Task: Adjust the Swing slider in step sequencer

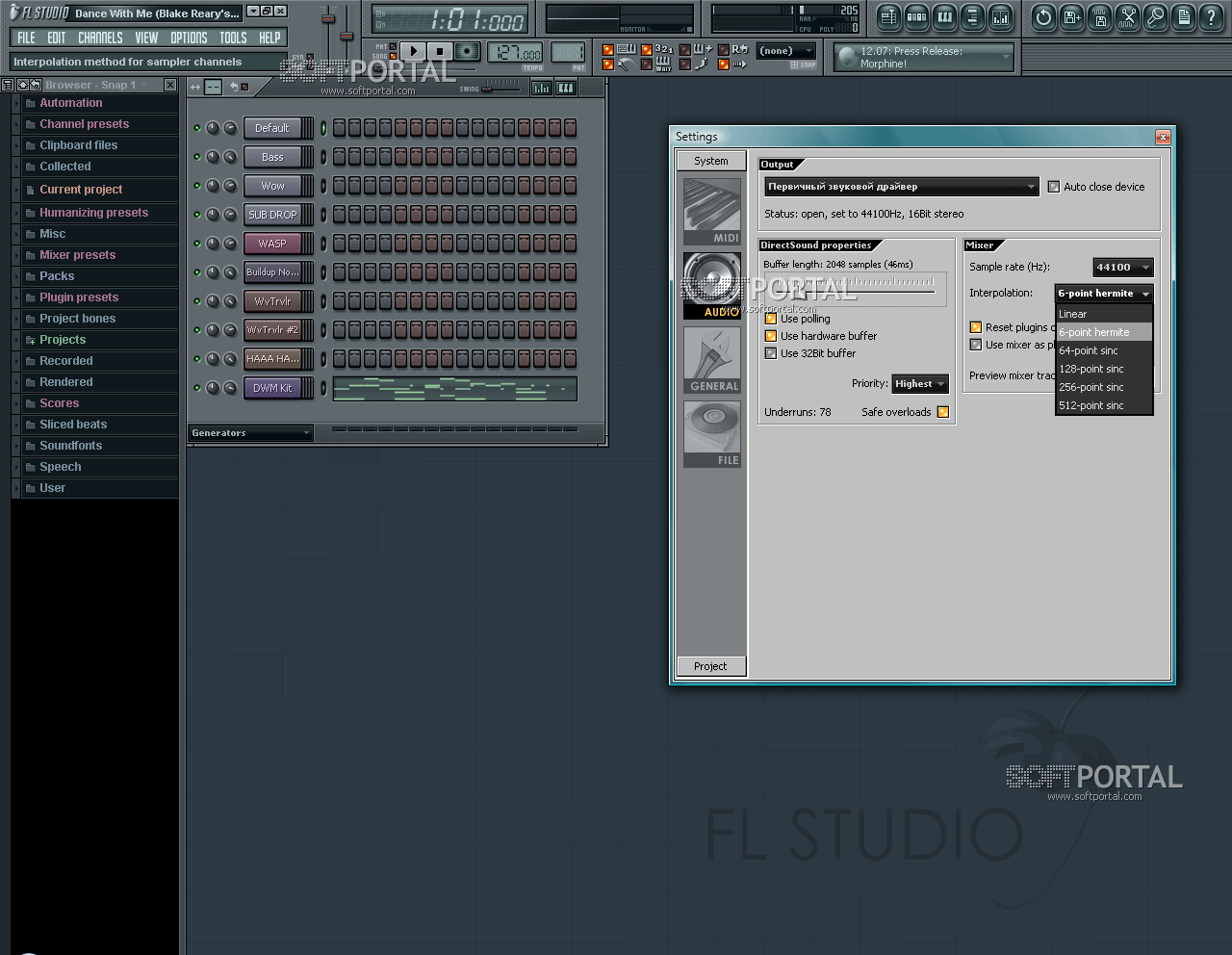Action: [x=502, y=89]
